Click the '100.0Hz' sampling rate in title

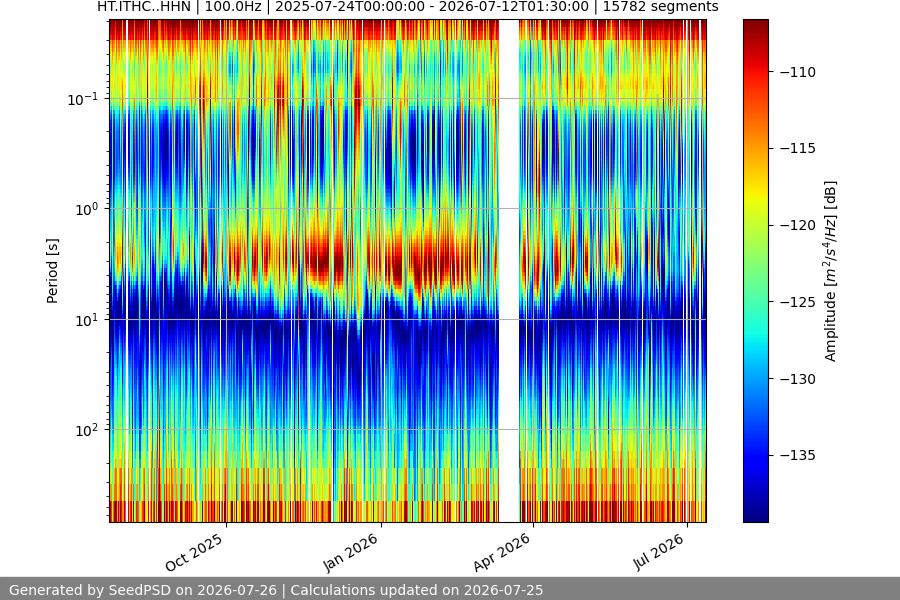click(233, 7)
